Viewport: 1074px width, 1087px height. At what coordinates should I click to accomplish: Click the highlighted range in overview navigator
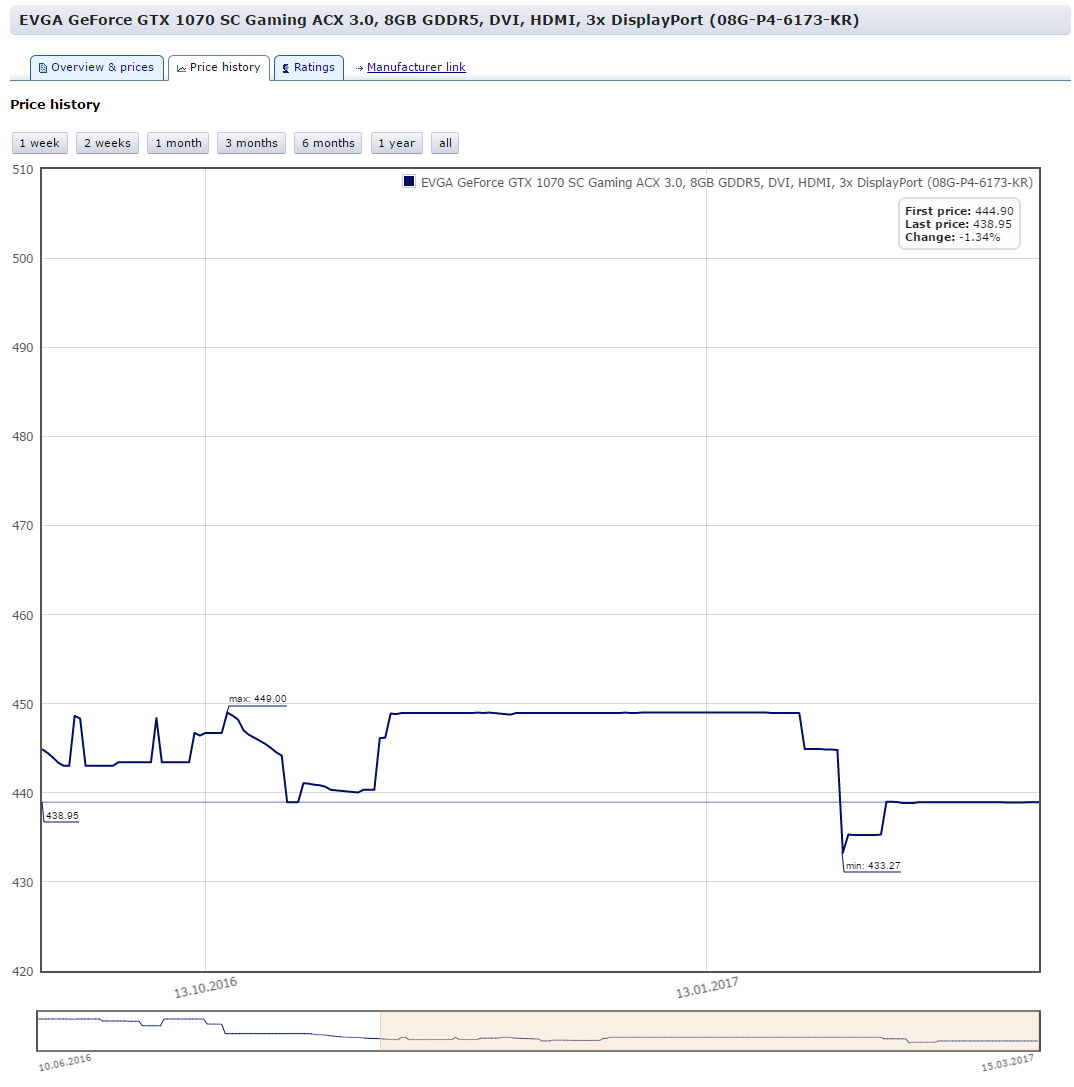coord(710,1031)
